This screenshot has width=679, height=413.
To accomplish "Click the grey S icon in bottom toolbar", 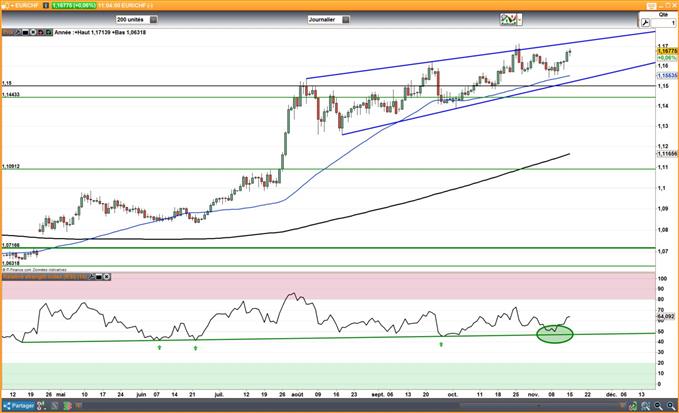I will click(x=55, y=406).
